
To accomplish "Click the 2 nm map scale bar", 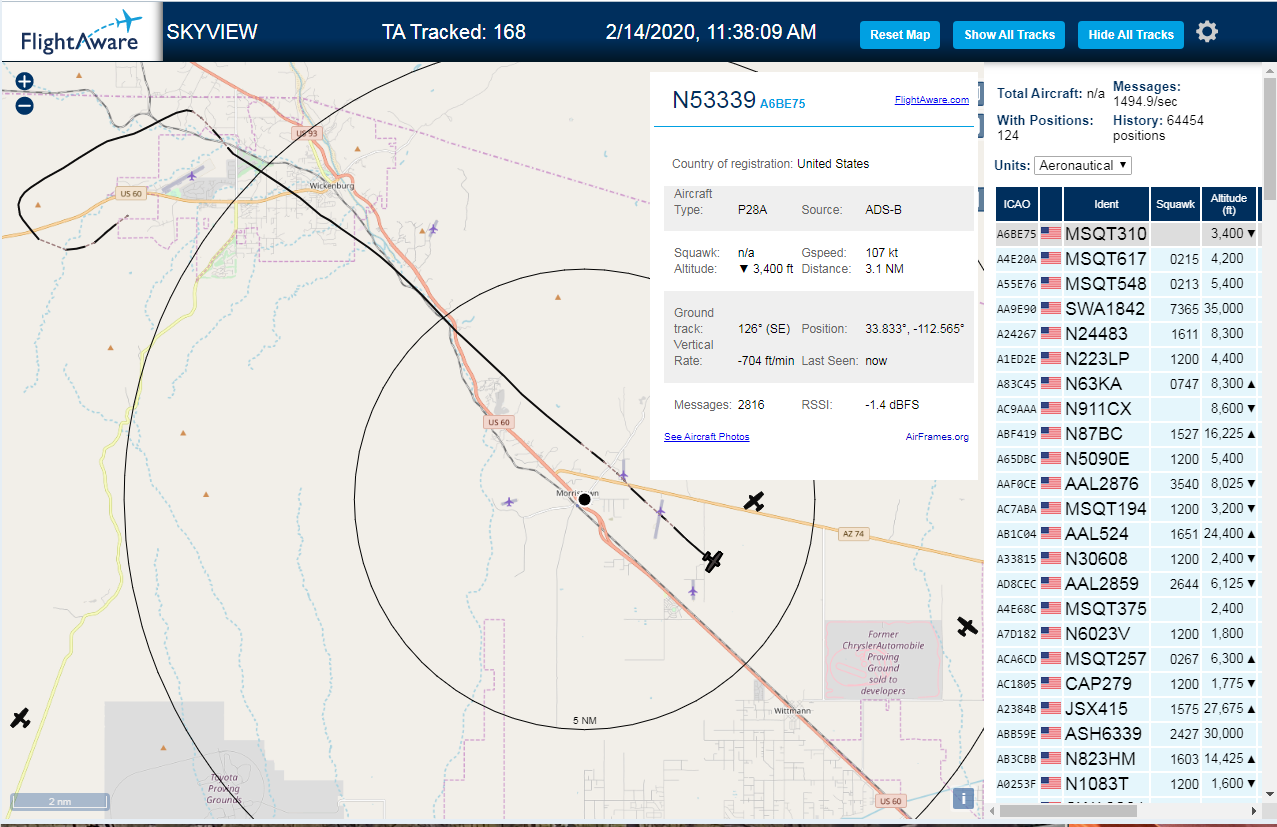I will click(60, 801).
